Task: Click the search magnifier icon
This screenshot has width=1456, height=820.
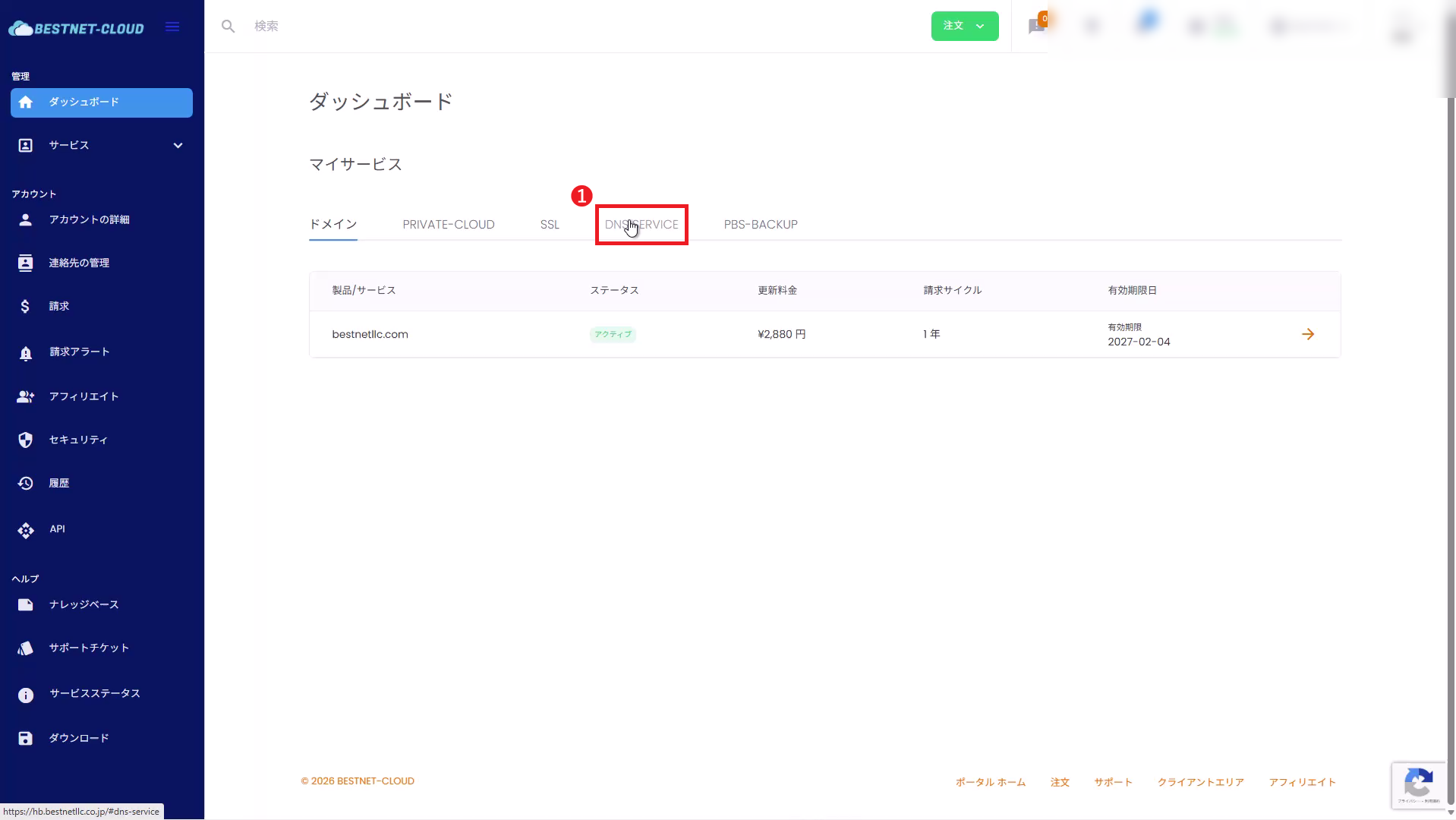Action: click(228, 27)
